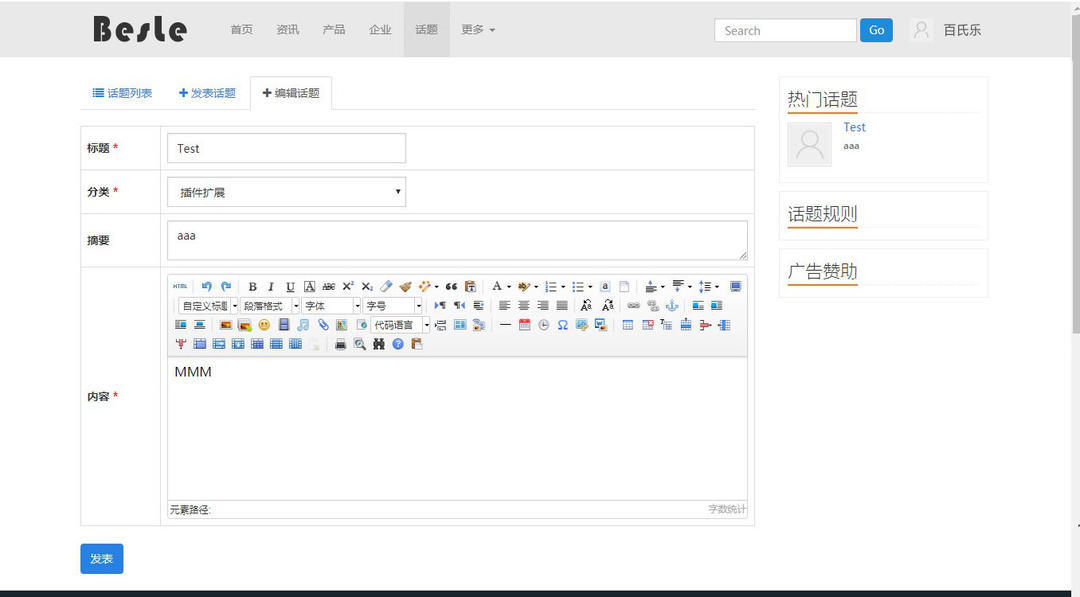Viewport: 1080px width, 597px height.
Task: Click the print icon in editor
Action: point(340,344)
